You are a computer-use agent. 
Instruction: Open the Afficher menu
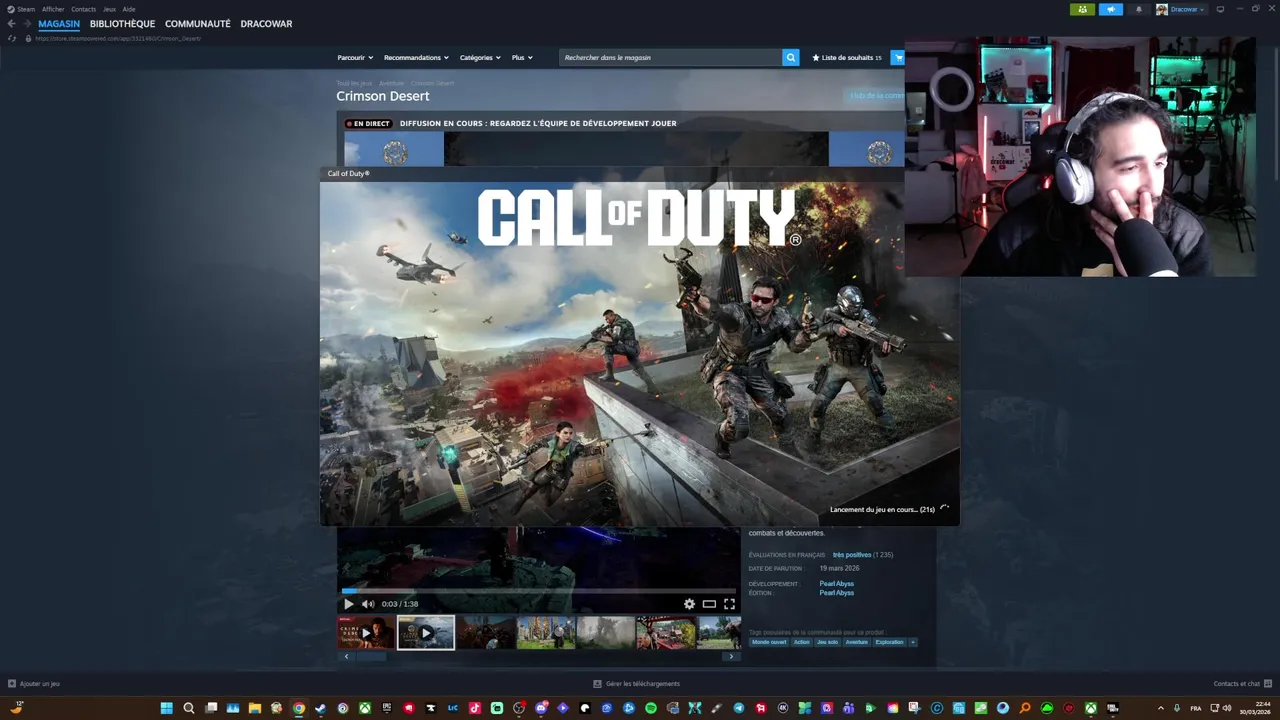click(x=53, y=9)
